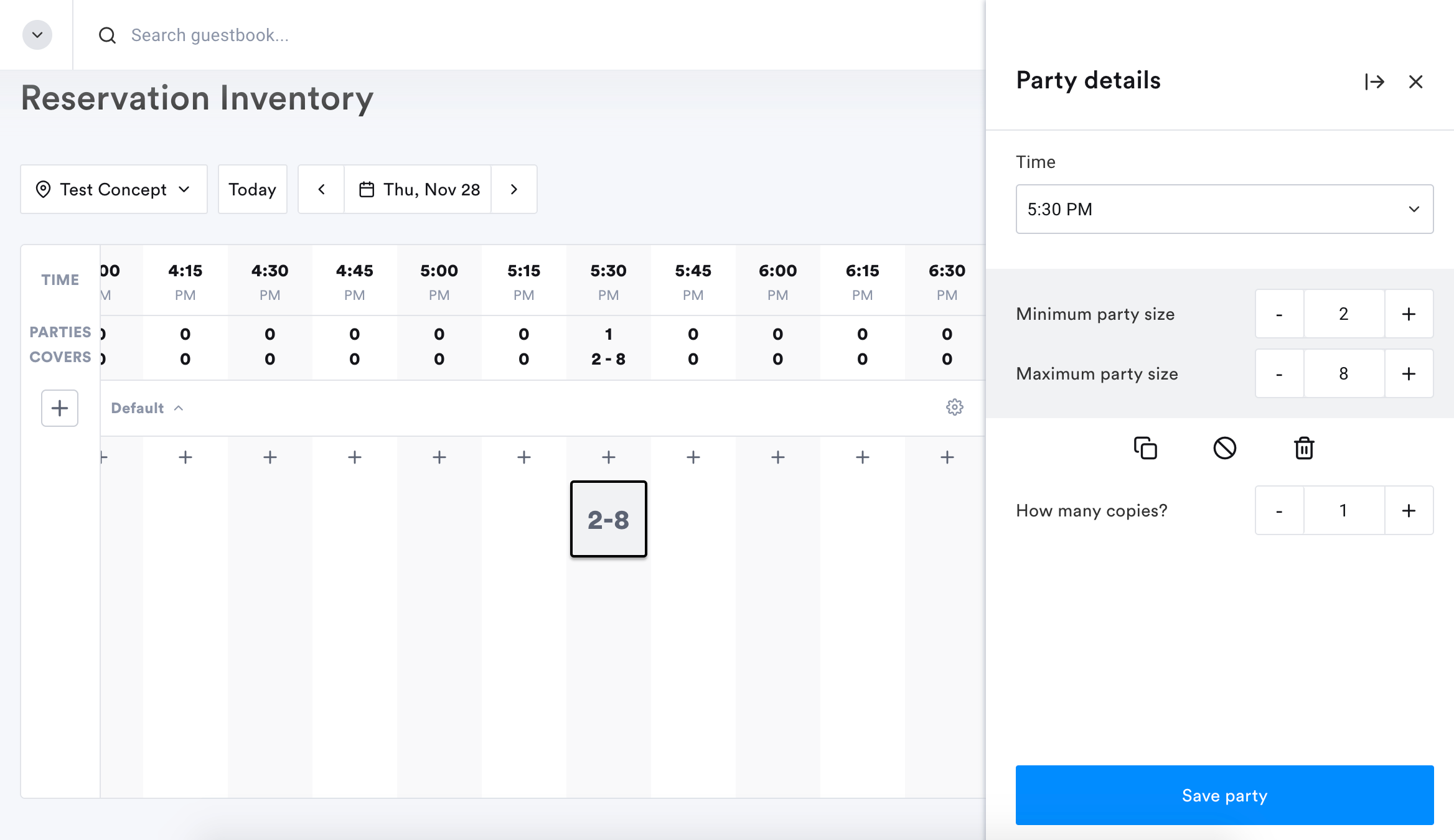1454x840 pixels.
Task: Click the PARTIES row label
Action: coord(60,332)
